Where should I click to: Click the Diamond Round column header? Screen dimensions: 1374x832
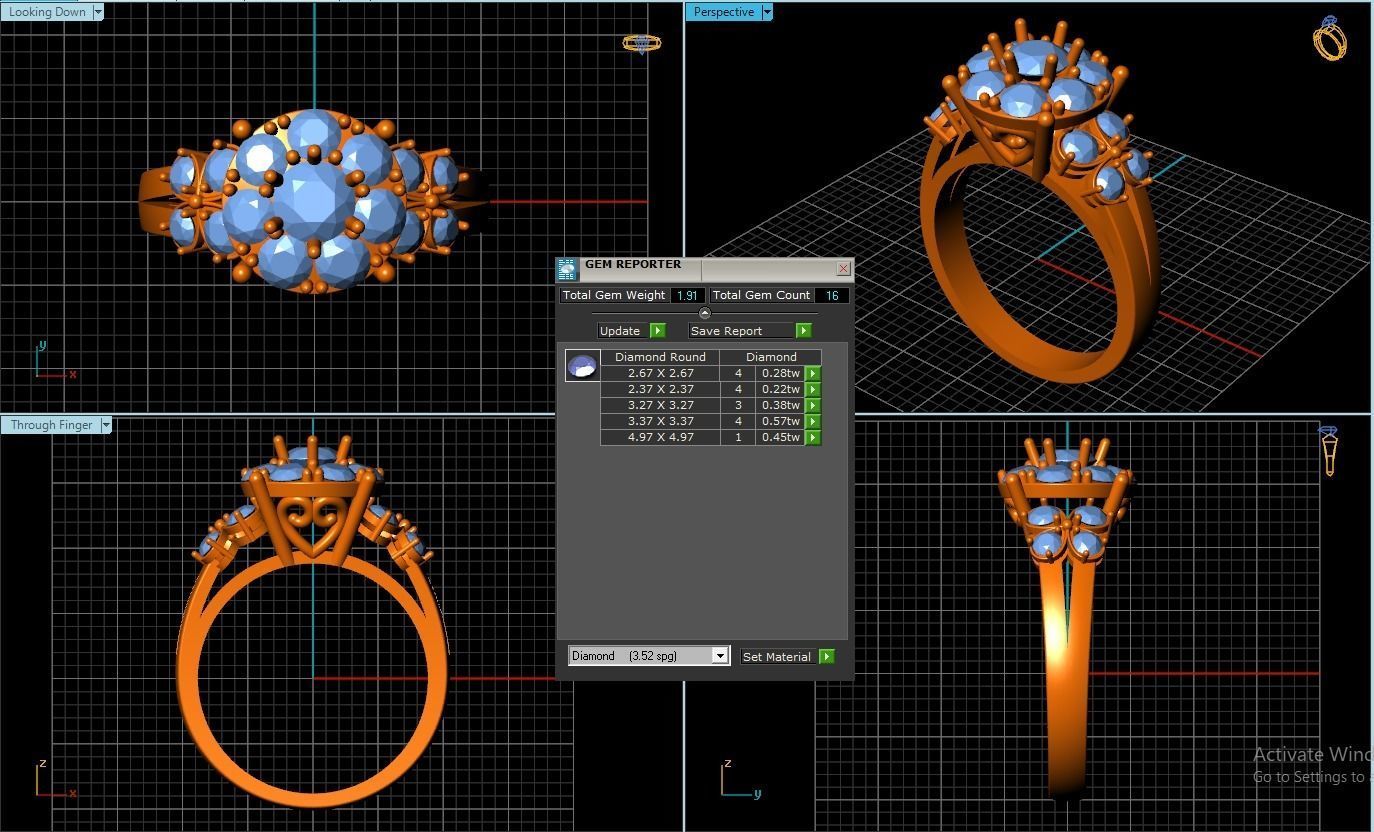[x=660, y=357]
